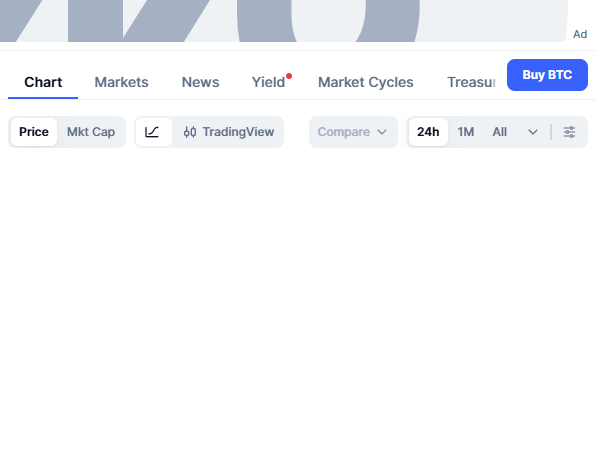Switch to the line chart icon view
Screen dimensions: 596x470
153,132
